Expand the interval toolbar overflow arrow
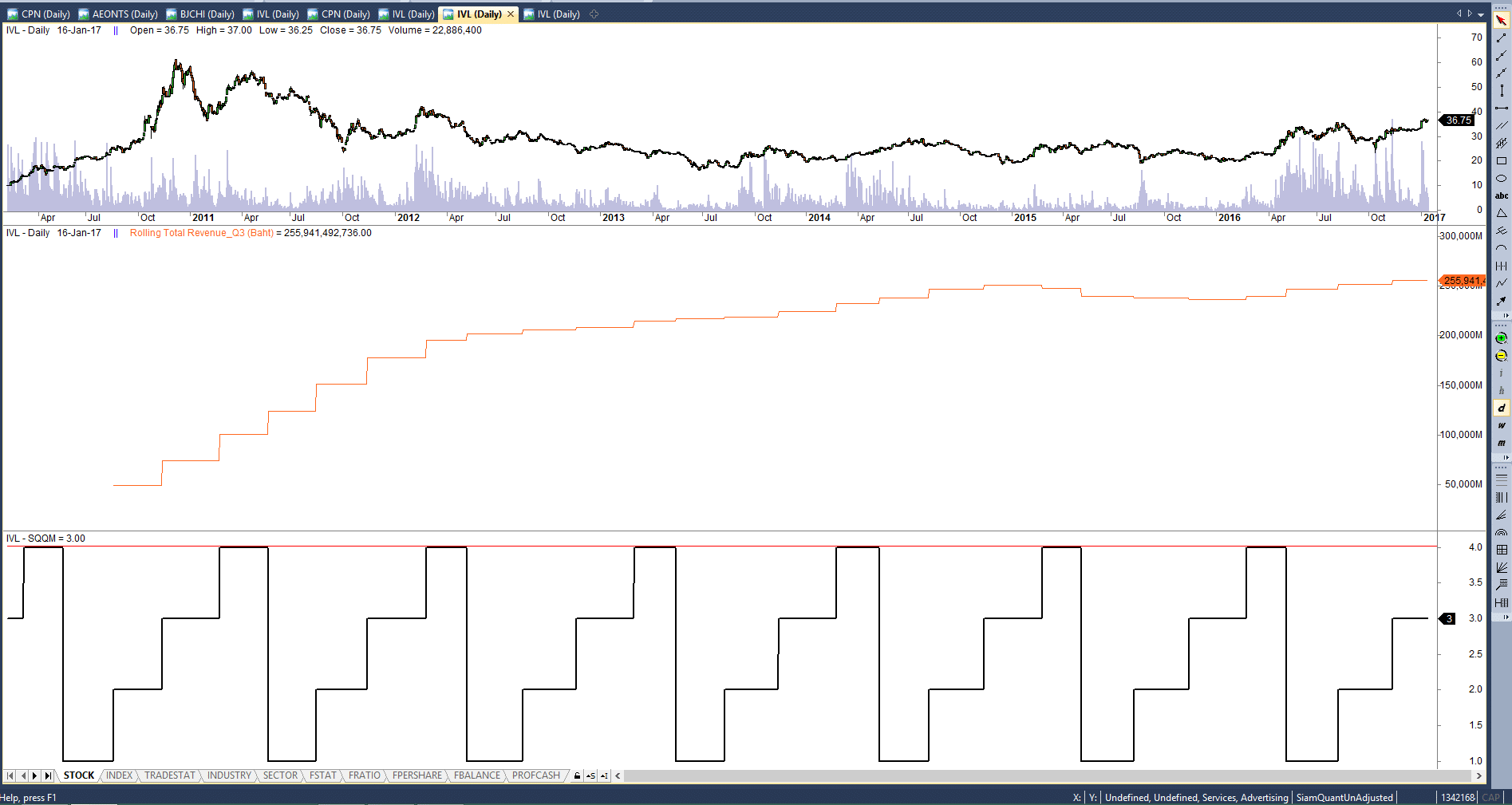 click(1506, 458)
